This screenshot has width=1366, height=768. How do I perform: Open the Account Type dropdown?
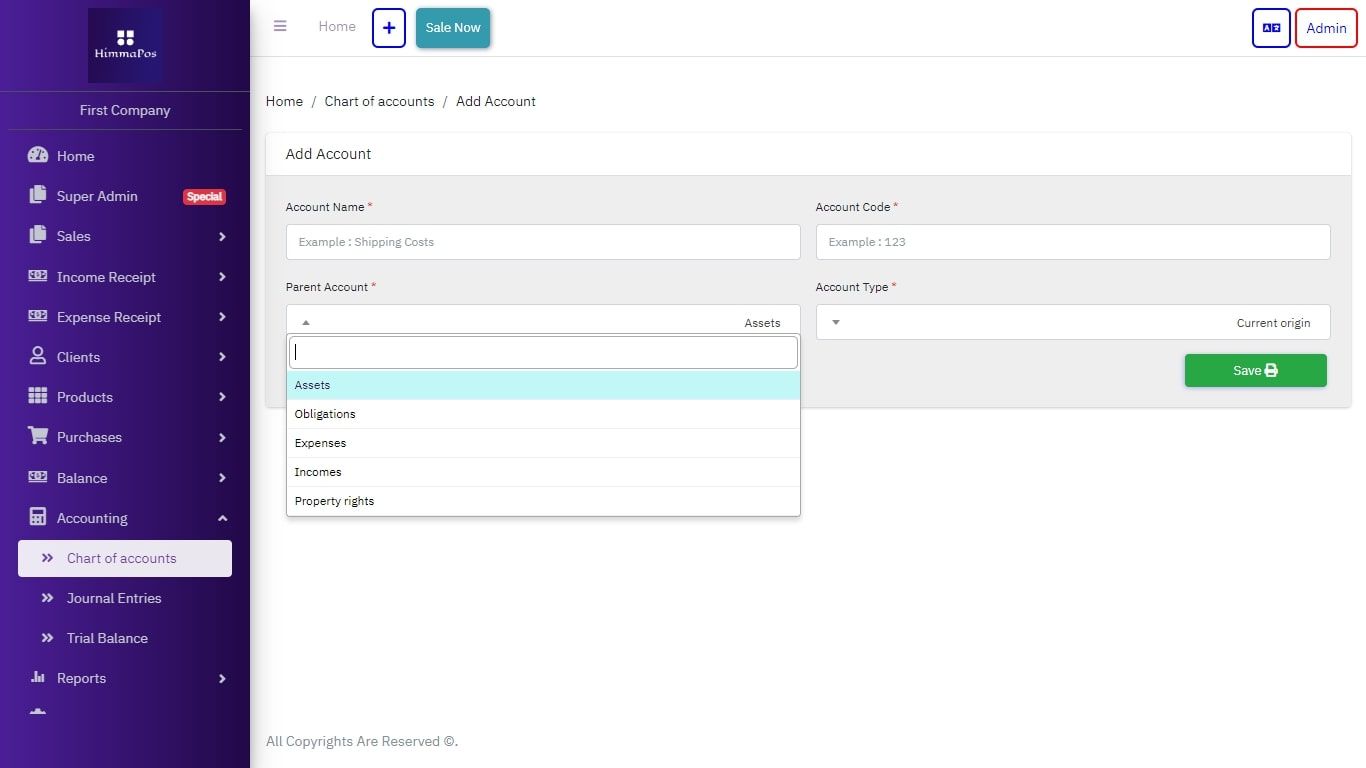tap(1072, 322)
